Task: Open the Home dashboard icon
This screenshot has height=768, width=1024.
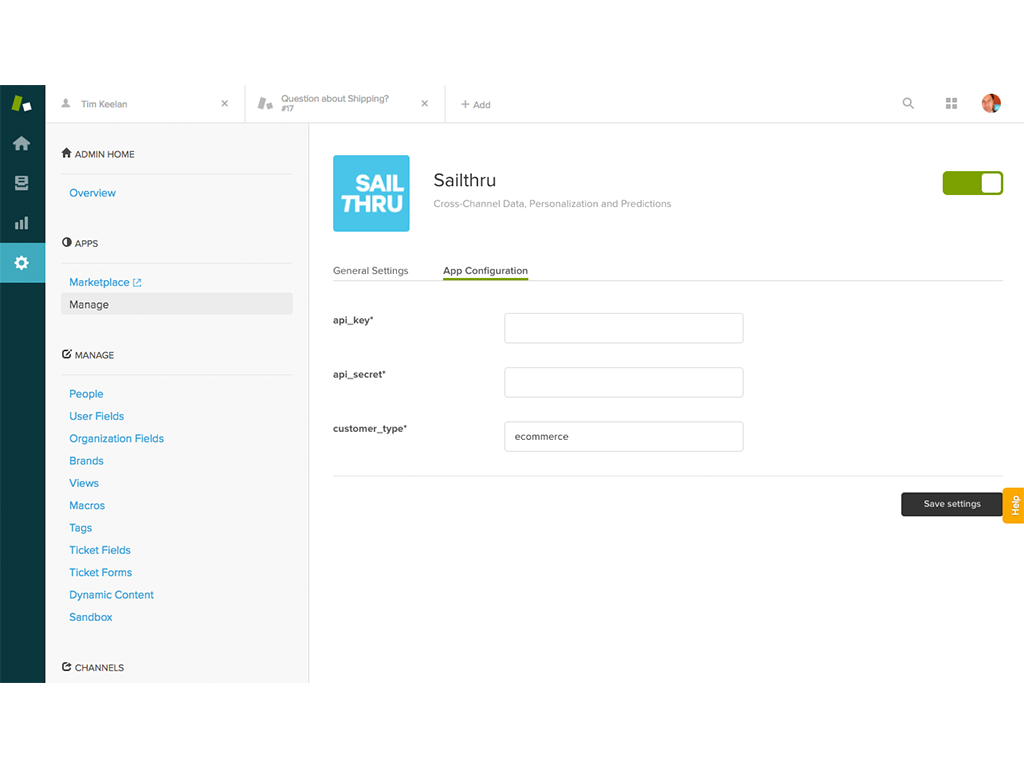Action: pos(22,143)
